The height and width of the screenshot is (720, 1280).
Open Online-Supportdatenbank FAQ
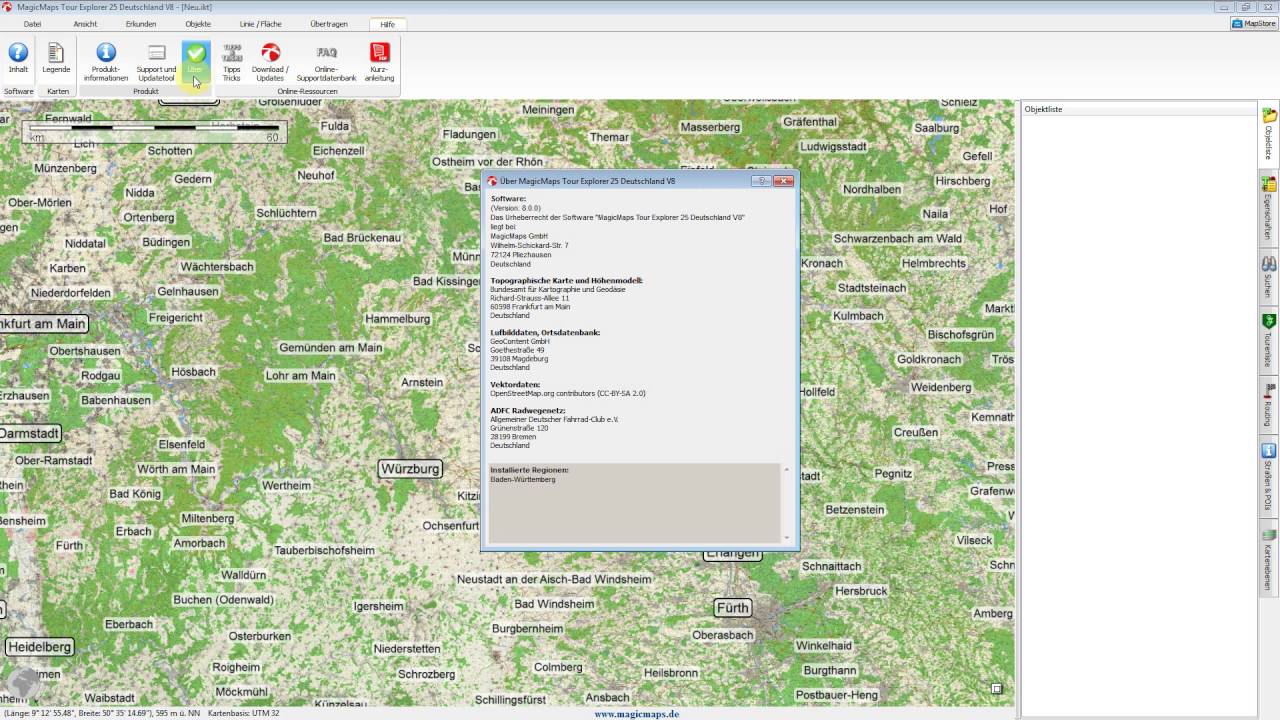[x=326, y=62]
